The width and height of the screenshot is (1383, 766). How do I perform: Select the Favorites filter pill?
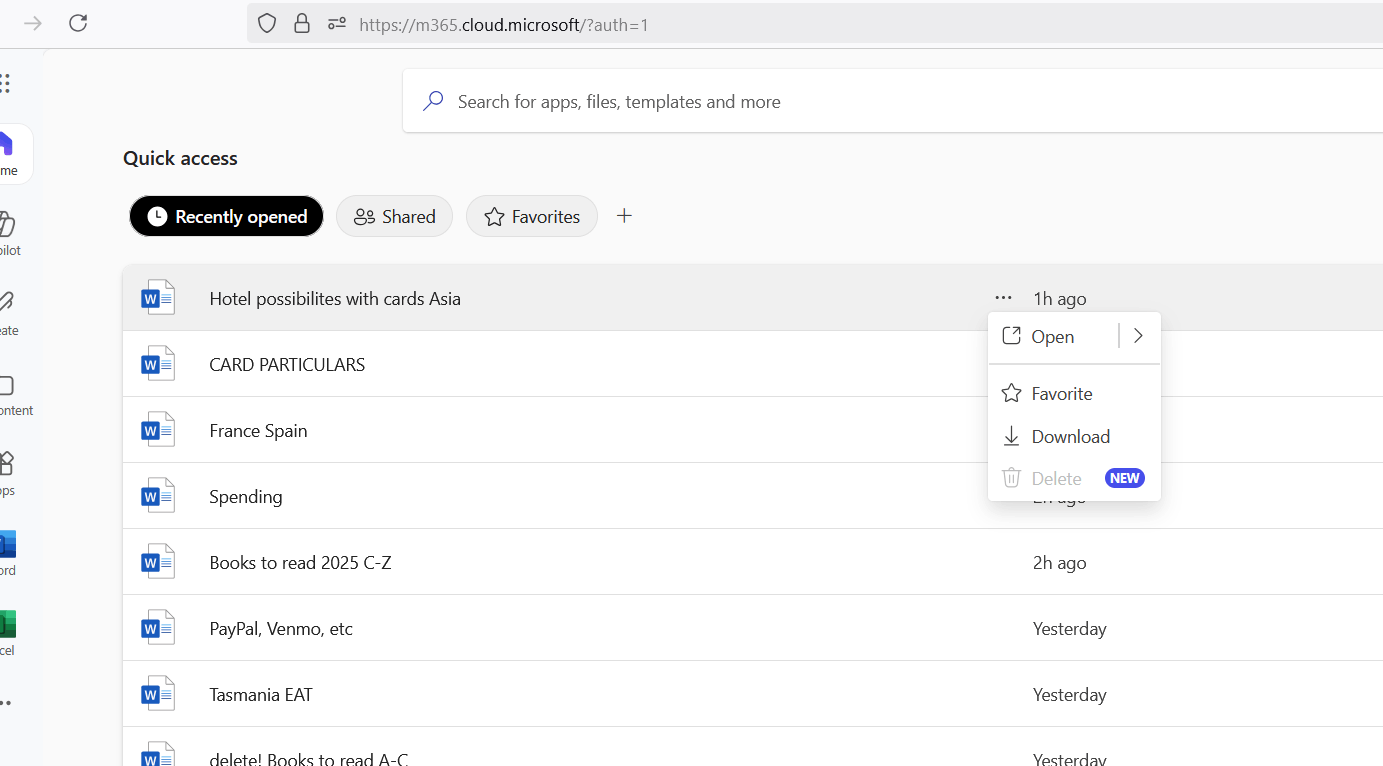point(531,216)
